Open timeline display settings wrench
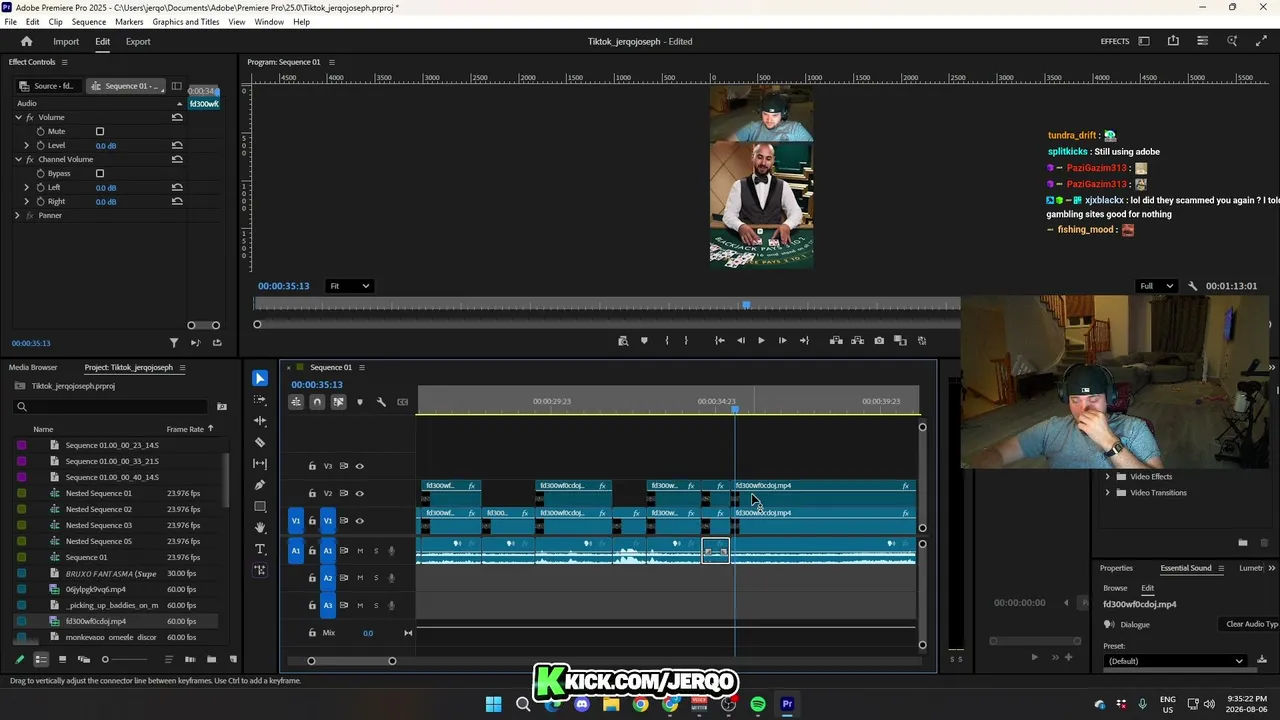The height and width of the screenshot is (720, 1280). pos(381,402)
